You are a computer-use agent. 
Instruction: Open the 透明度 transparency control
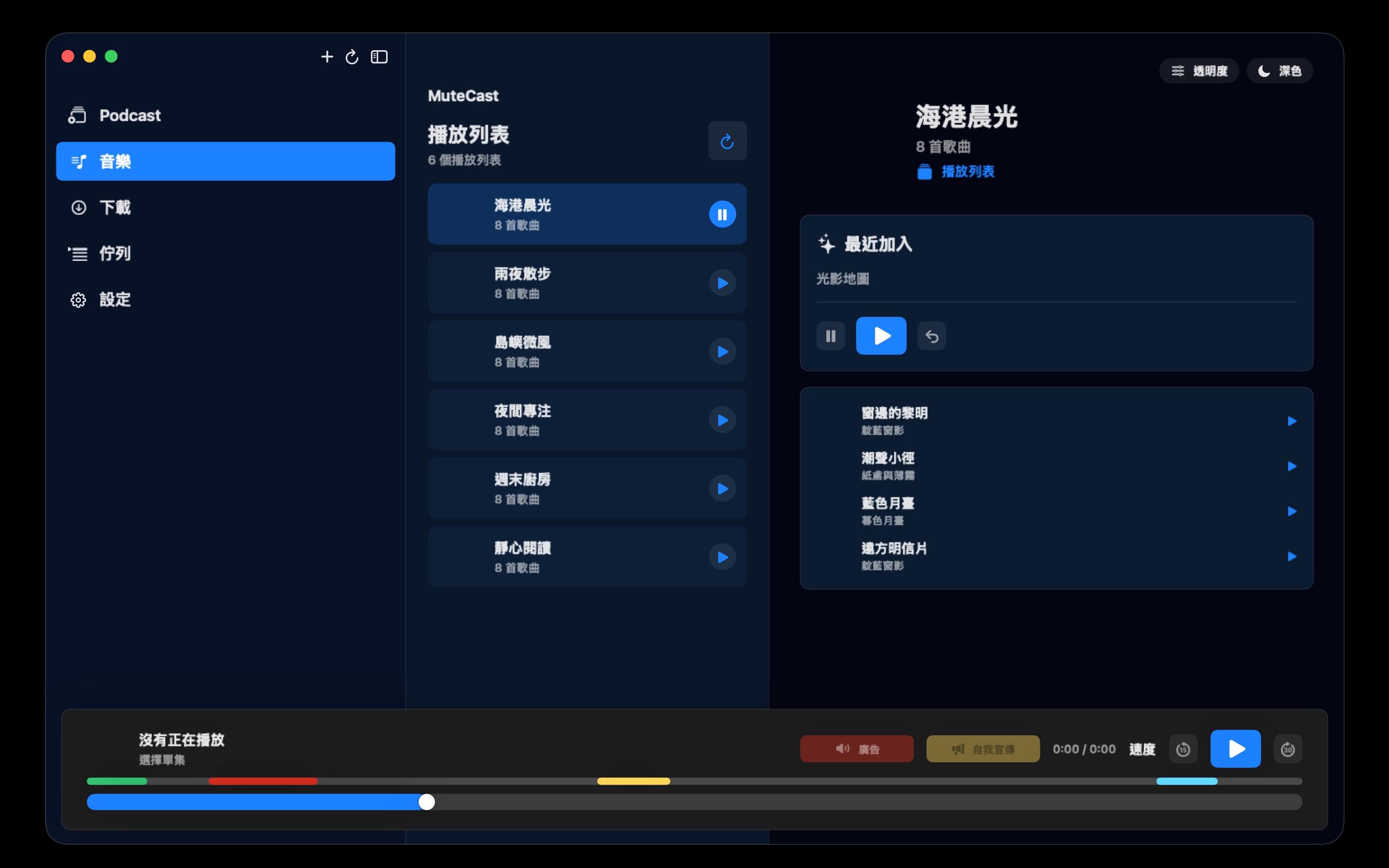click(1198, 70)
